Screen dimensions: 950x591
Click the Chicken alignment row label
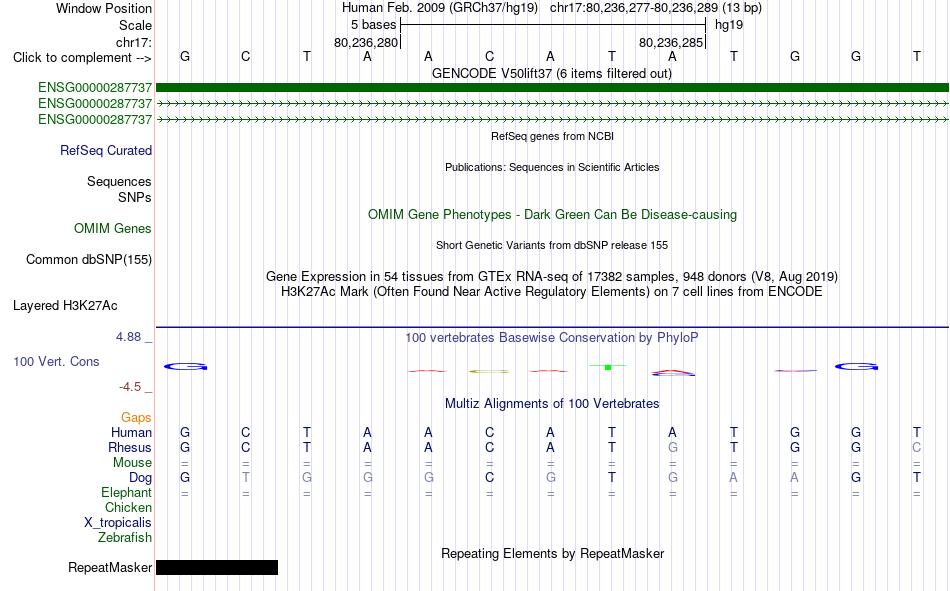coord(128,508)
